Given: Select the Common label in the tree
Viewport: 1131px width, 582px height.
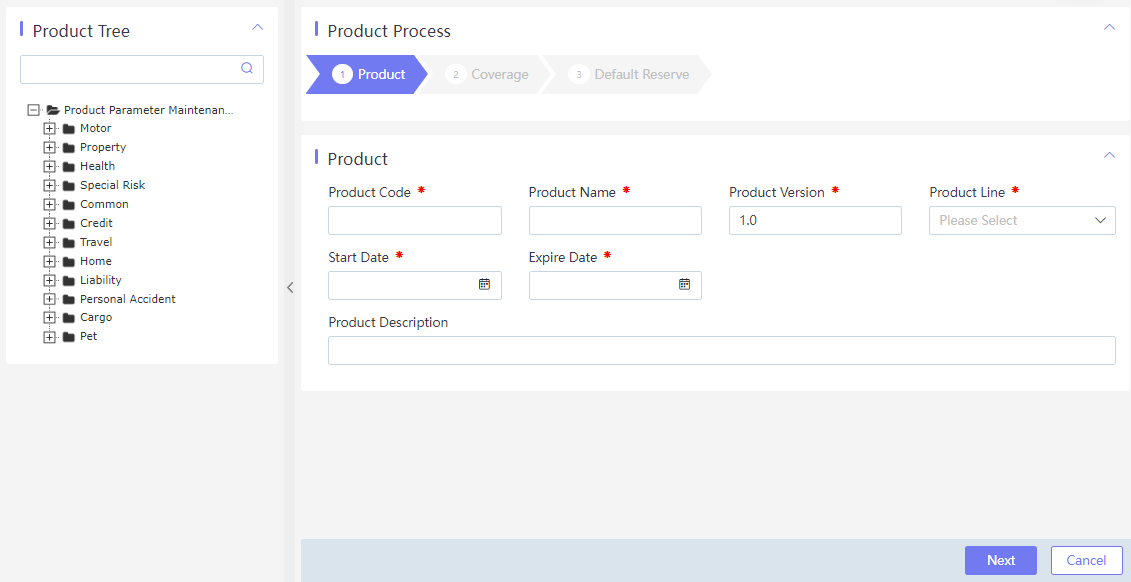Looking at the screenshot, I should [105, 204].
